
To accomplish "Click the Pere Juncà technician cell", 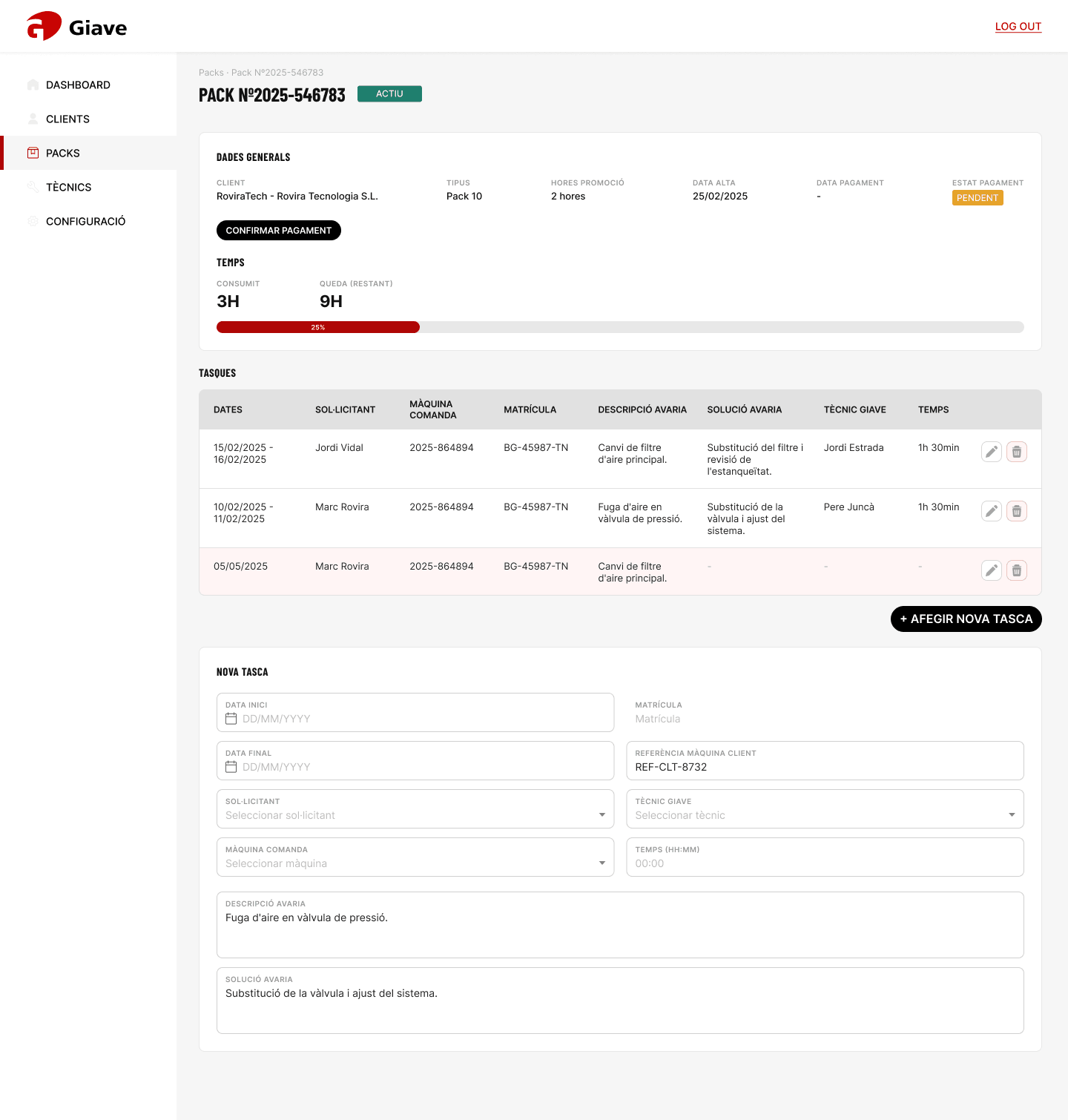I will click(849, 507).
